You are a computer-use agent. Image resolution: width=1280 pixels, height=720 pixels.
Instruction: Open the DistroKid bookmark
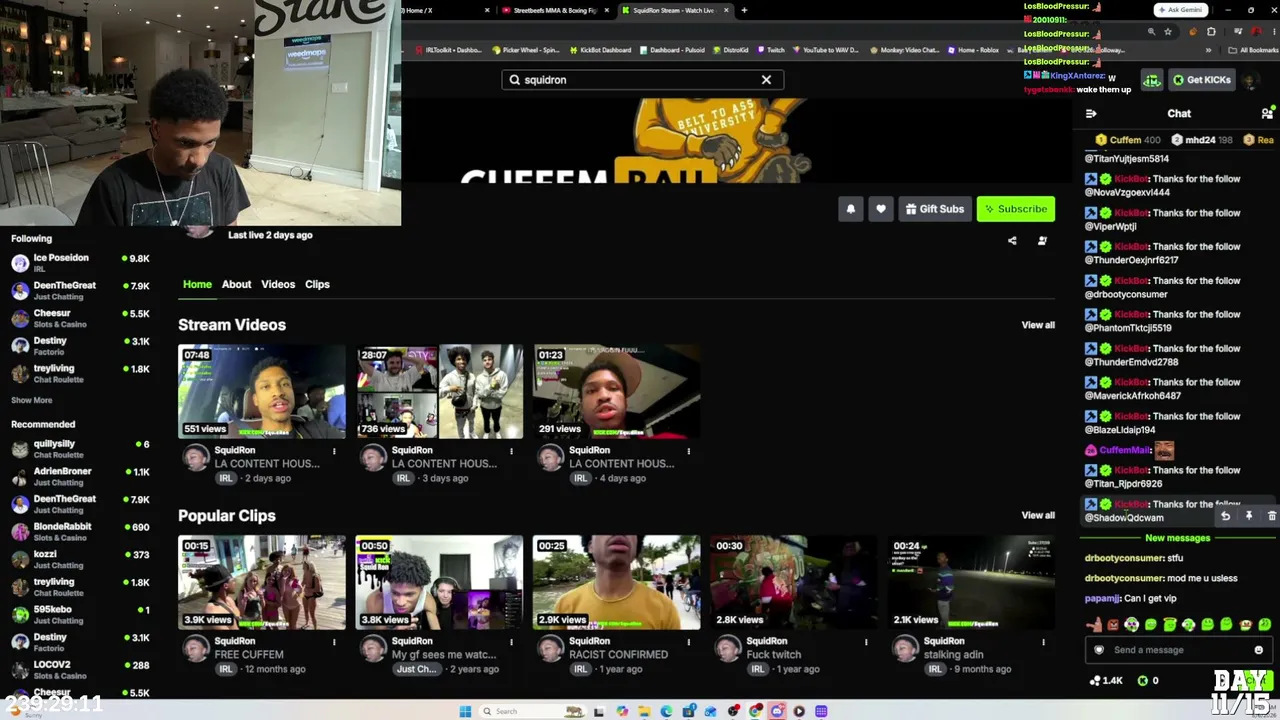(730, 50)
